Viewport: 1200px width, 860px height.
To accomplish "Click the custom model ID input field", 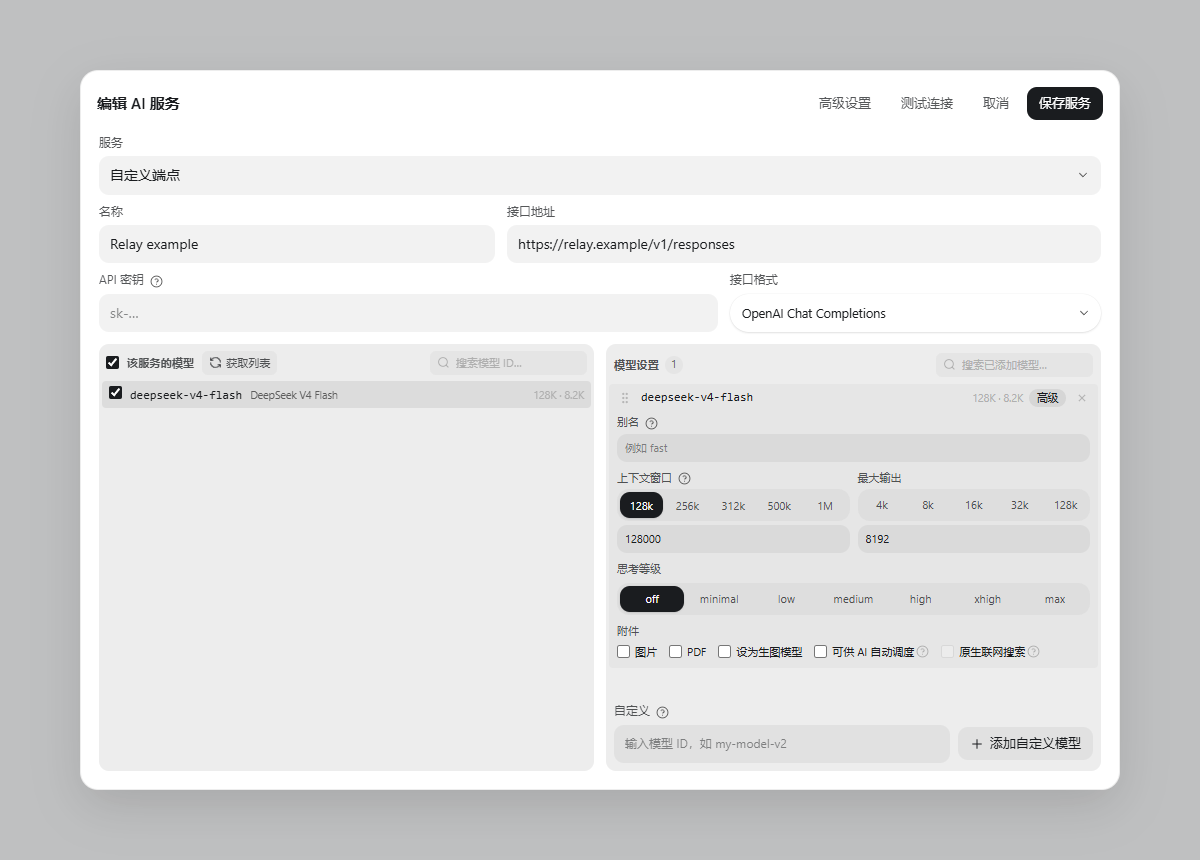I will pyautogui.click(x=782, y=744).
